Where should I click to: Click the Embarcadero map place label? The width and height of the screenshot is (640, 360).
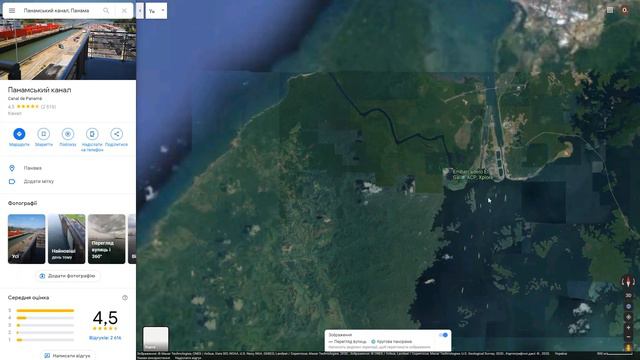click(471, 175)
